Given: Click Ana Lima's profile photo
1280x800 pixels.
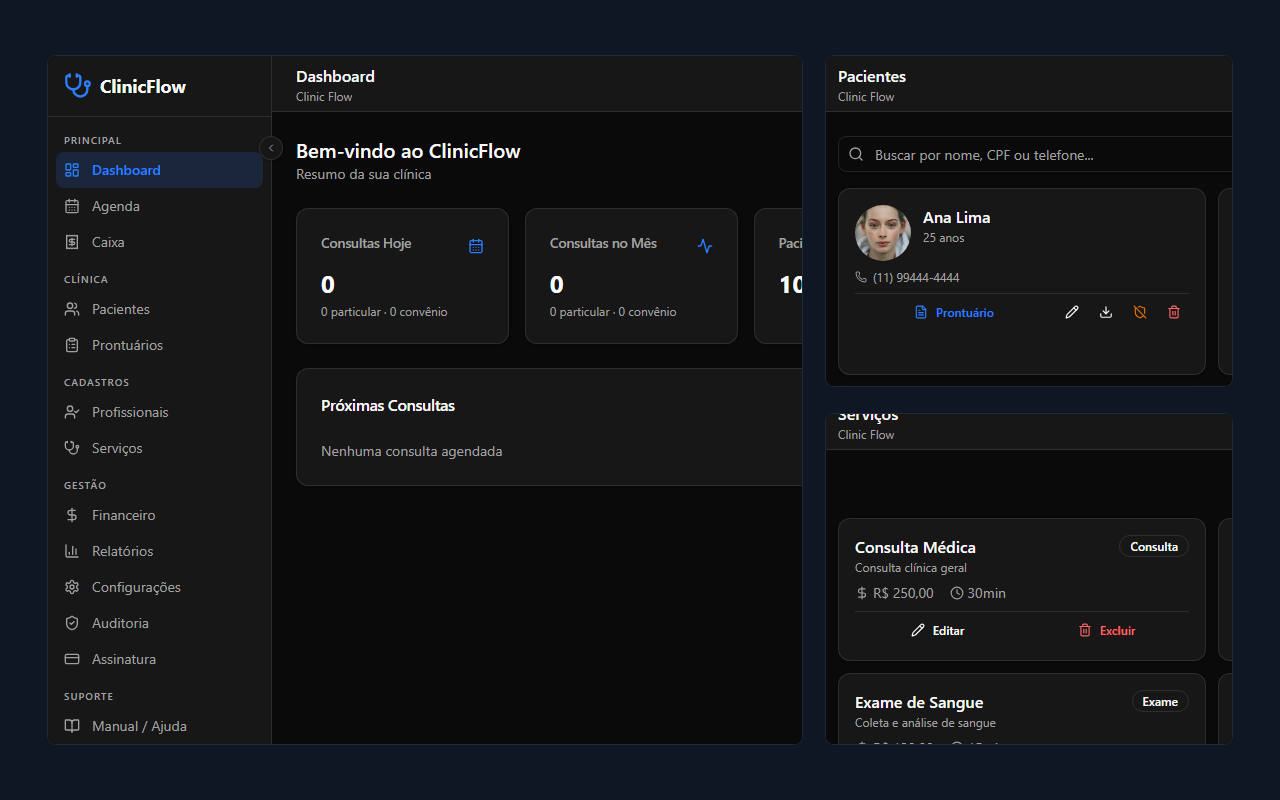Looking at the screenshot, I should coord(883,233).
